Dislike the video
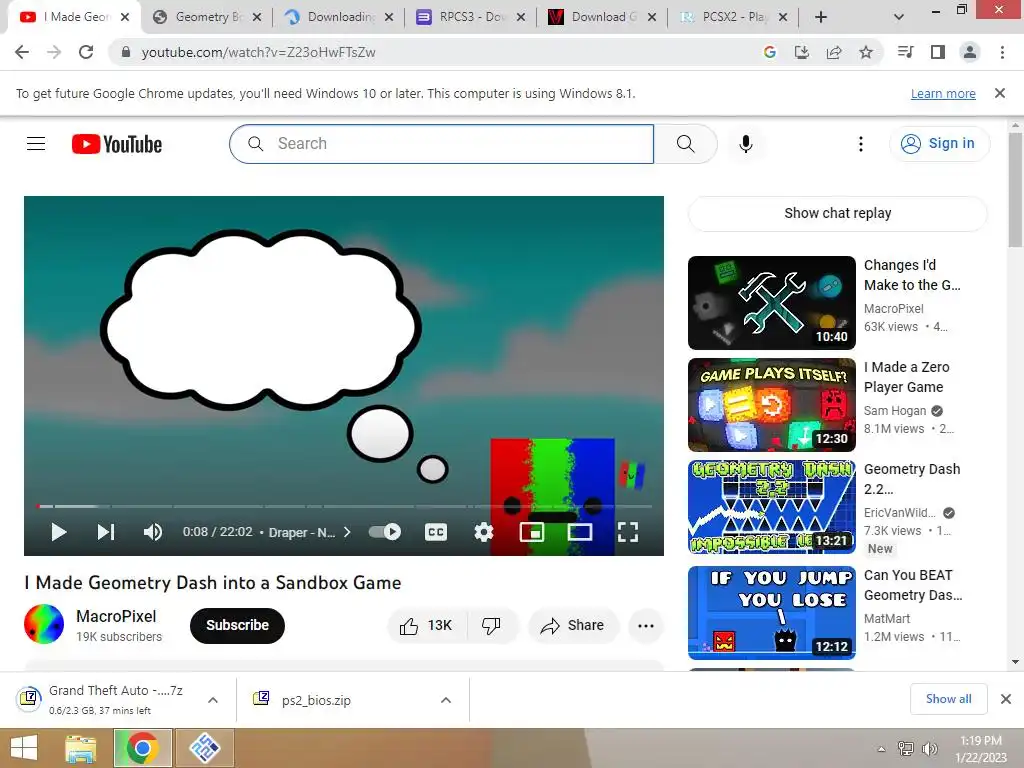This screenshot has height=768, width=1024. point(492,626)
